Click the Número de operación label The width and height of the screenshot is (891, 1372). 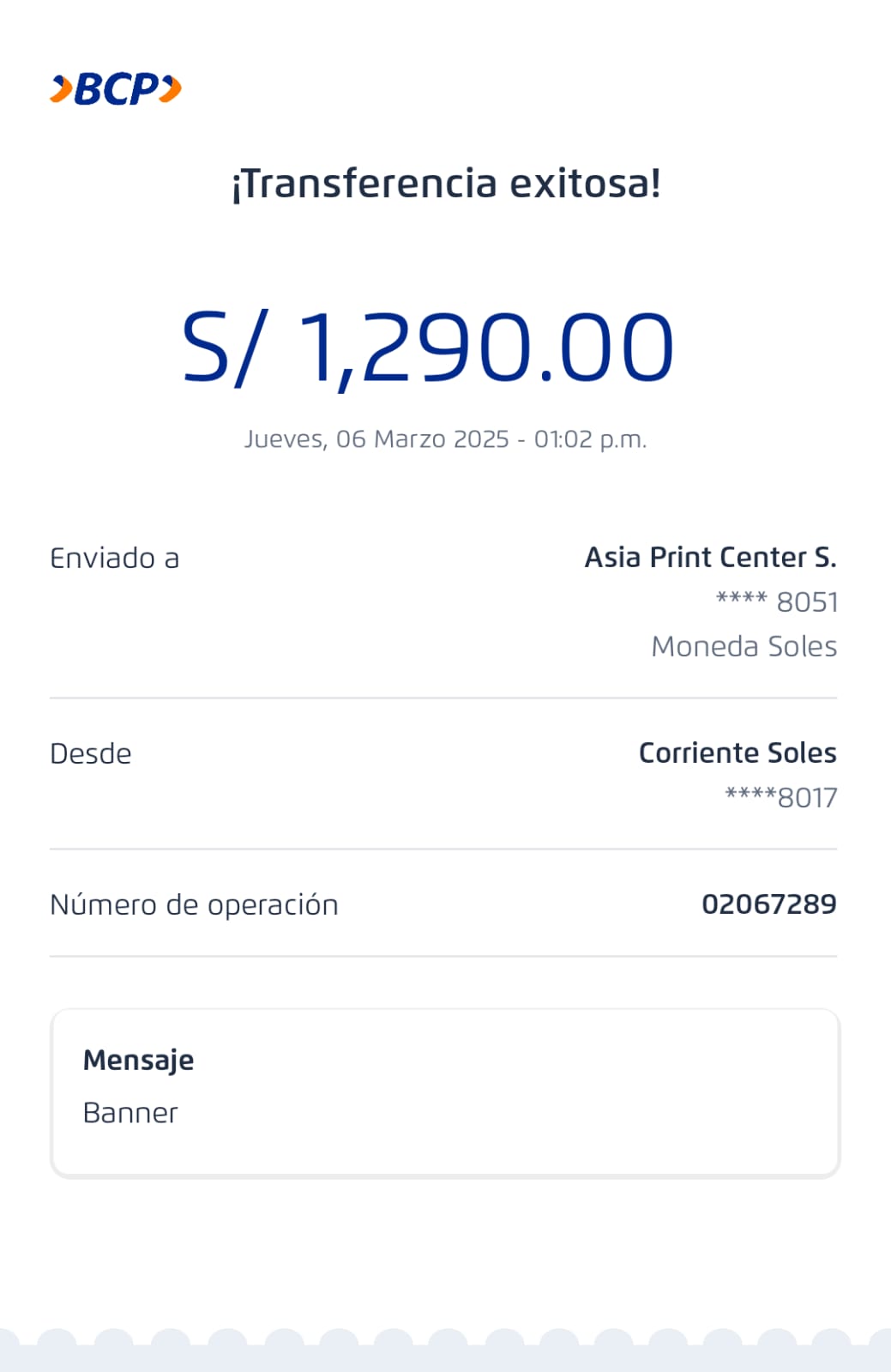(194, 905)
